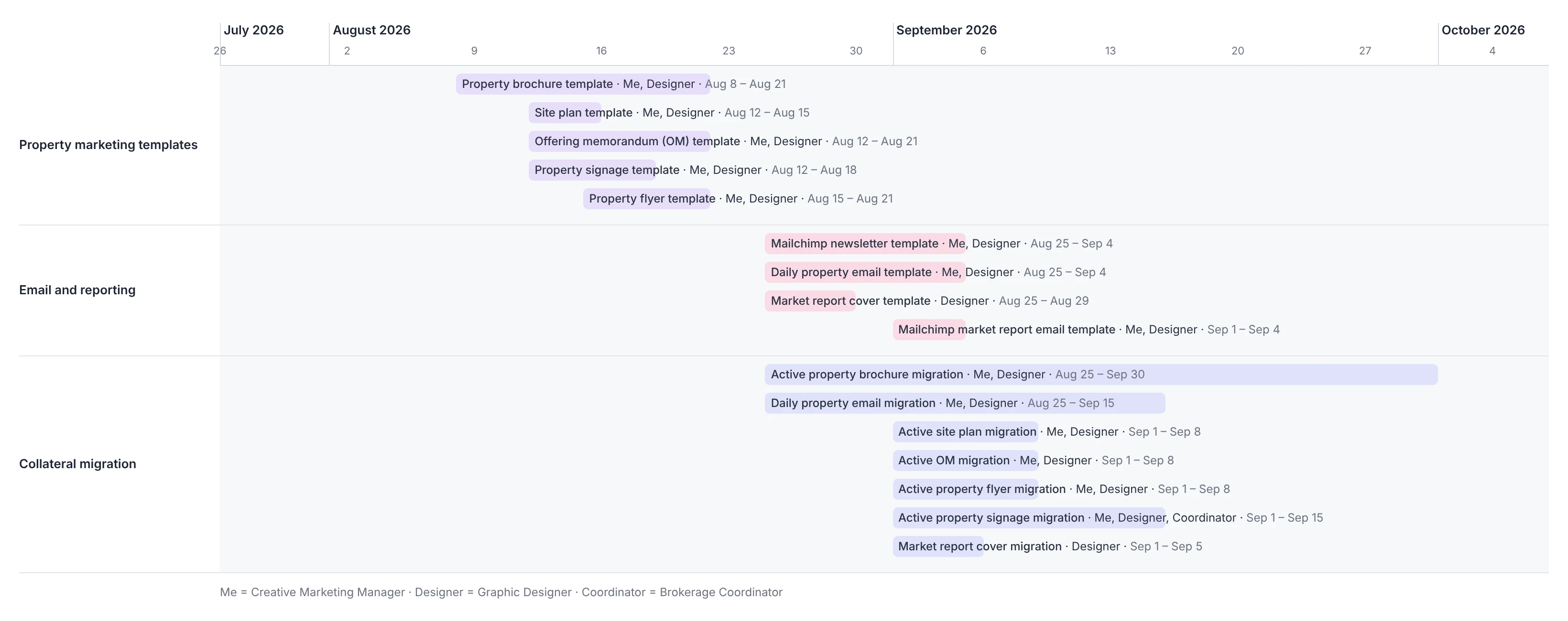Click the September 13 date tick
1568x621 pixels.
[x=1110, y=51]
